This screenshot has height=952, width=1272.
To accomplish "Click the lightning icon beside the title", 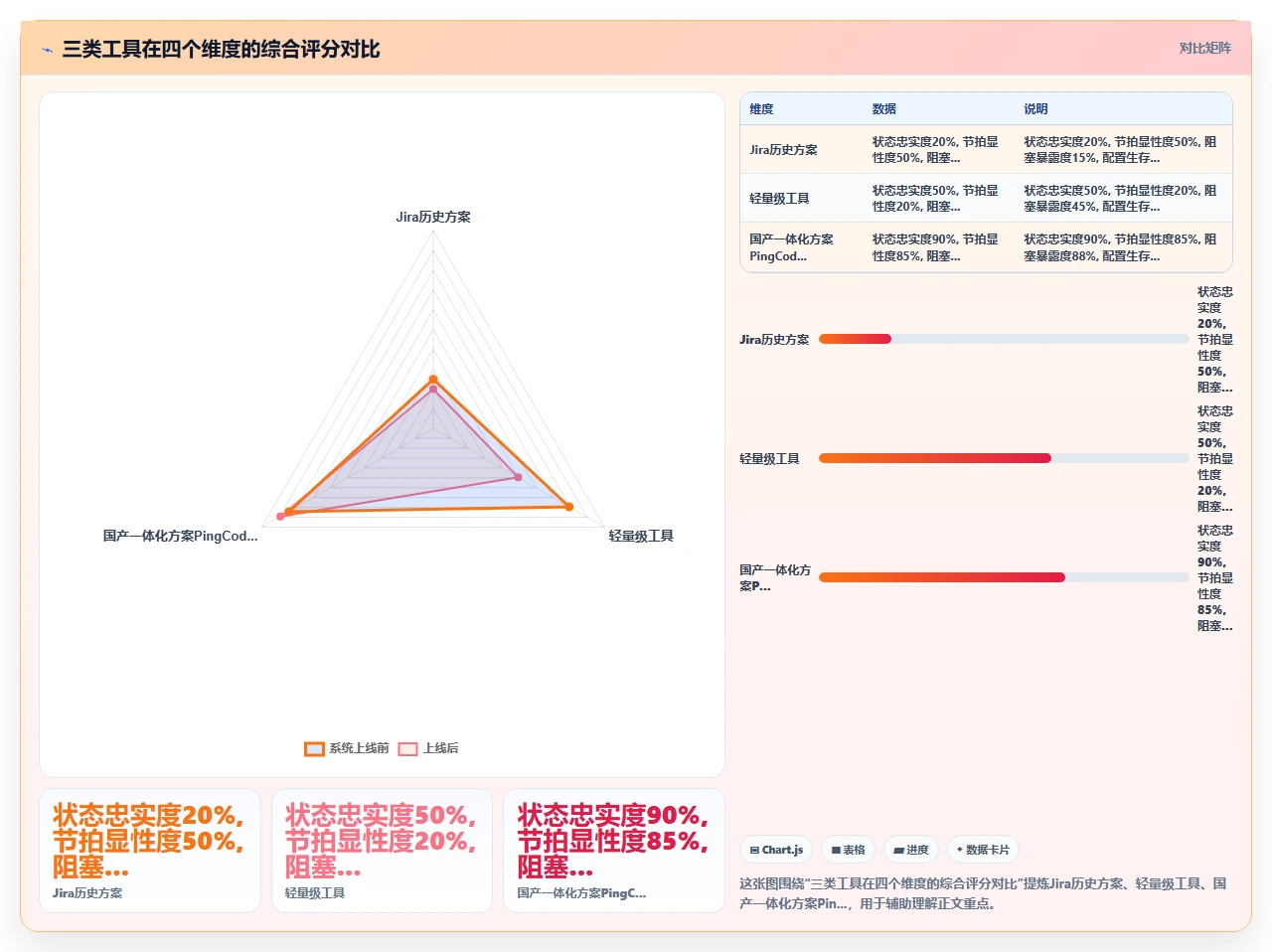I will 47,50.
